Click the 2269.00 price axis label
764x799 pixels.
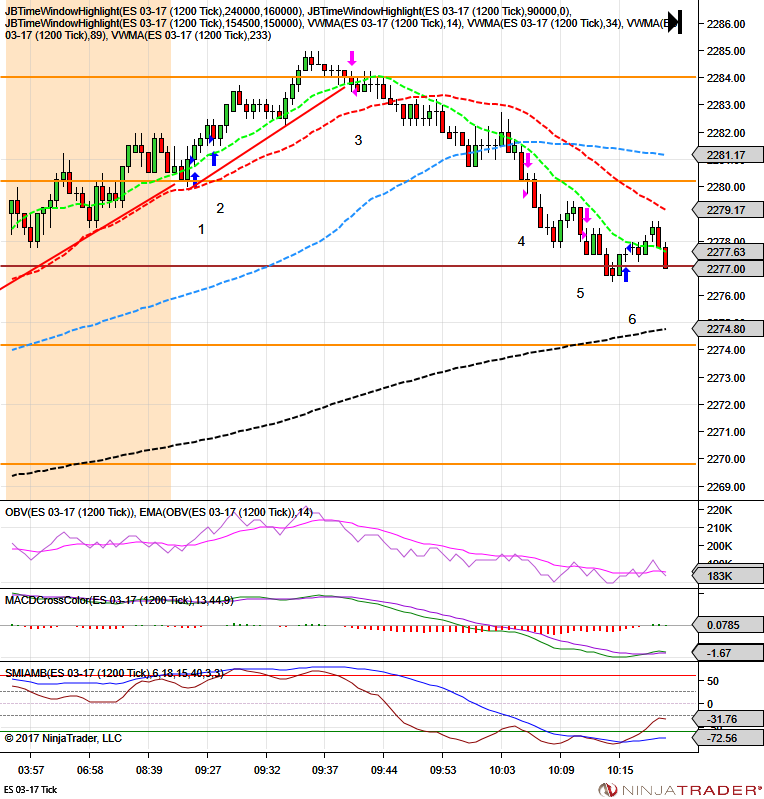[726, 487]
